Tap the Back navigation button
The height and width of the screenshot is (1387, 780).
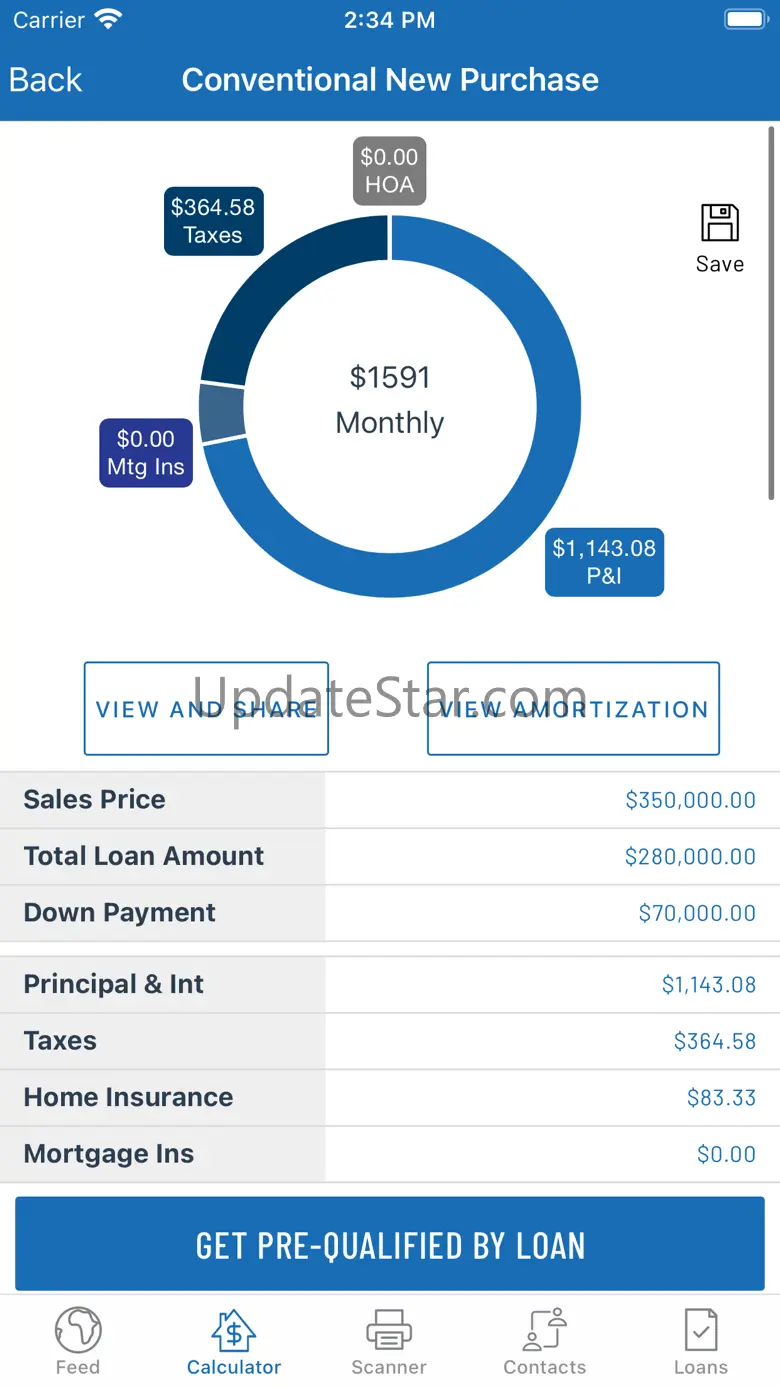[46, 80]
